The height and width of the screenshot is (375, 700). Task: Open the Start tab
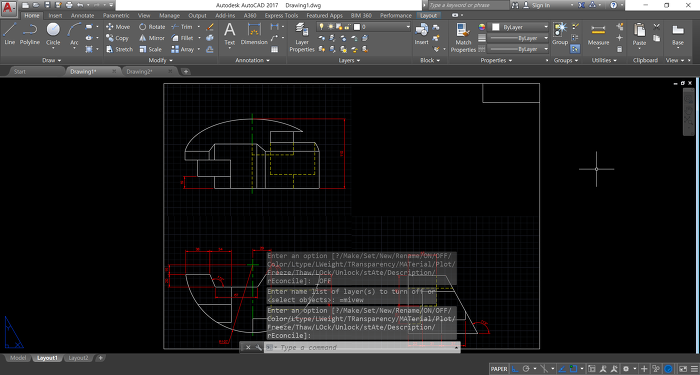pyautogui.click(x=20, y=71)
